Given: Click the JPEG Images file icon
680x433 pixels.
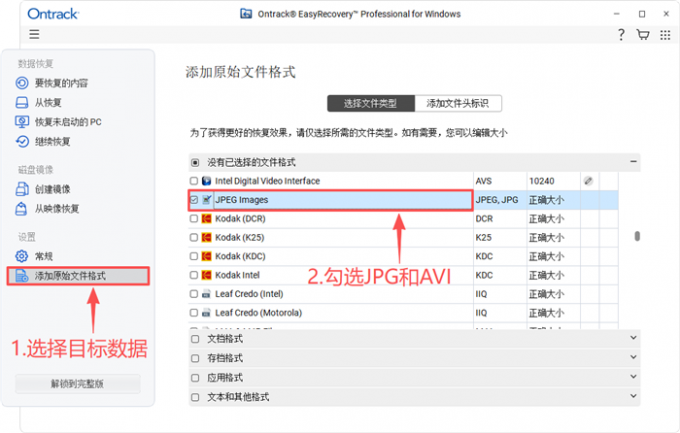Looking at the screenshot, I should (207, 200).
